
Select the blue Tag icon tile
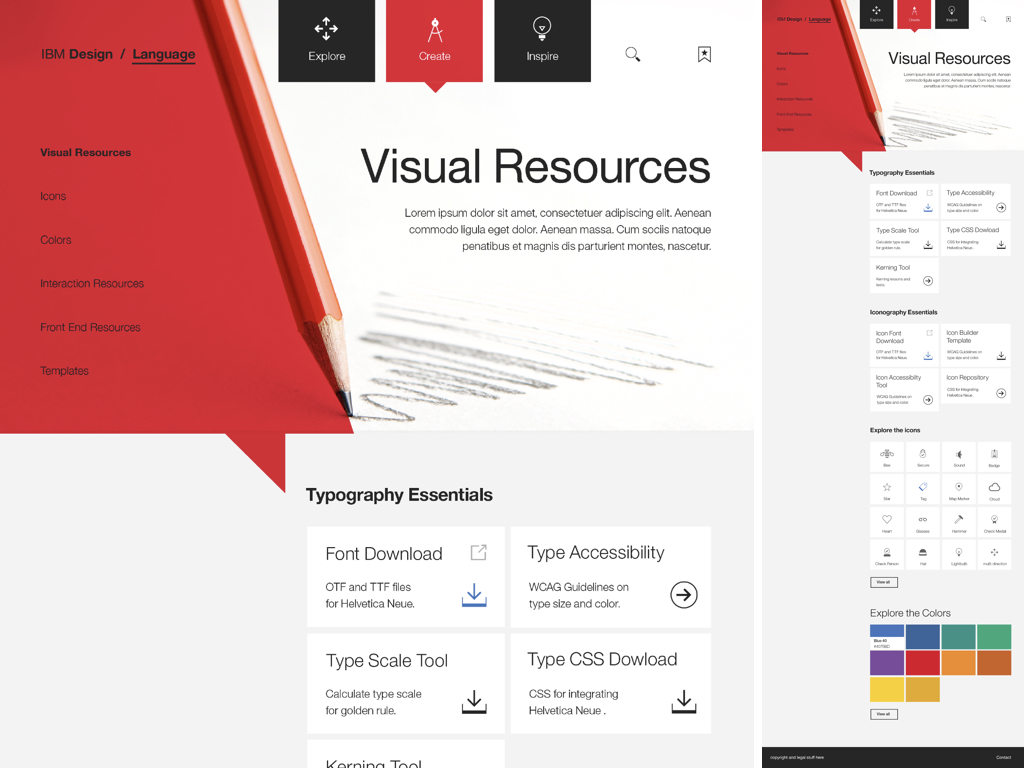(x=923, y=489)
